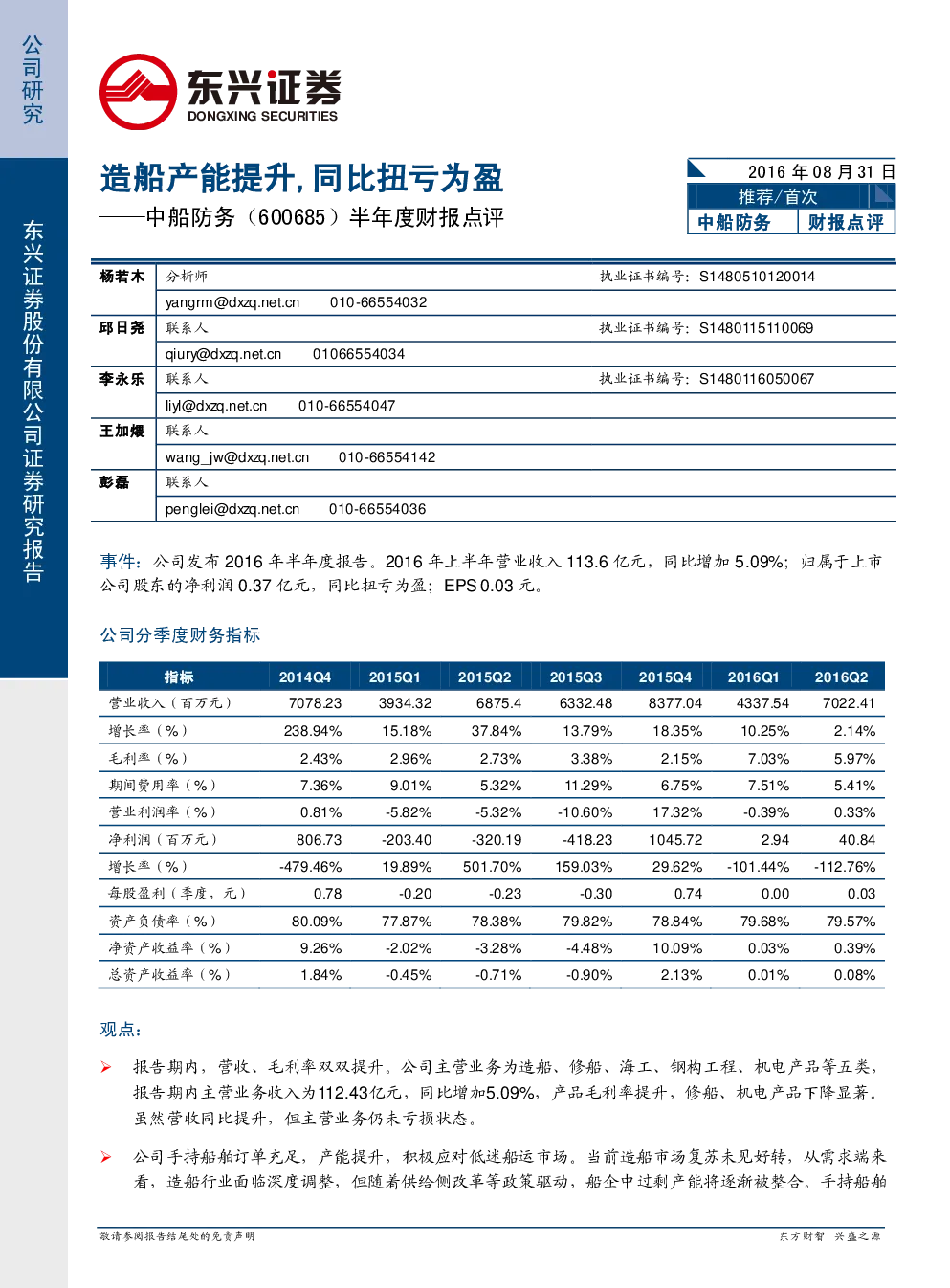950x1288 pixels.
Task: Click table column header 2015Q1
Action: (395, 677)
